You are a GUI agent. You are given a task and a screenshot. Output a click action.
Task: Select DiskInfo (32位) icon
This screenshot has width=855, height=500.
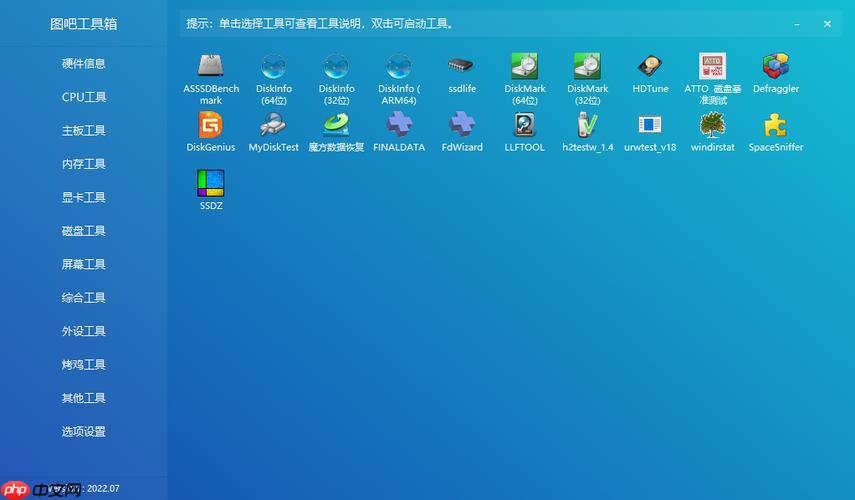[x=336, y=66]
